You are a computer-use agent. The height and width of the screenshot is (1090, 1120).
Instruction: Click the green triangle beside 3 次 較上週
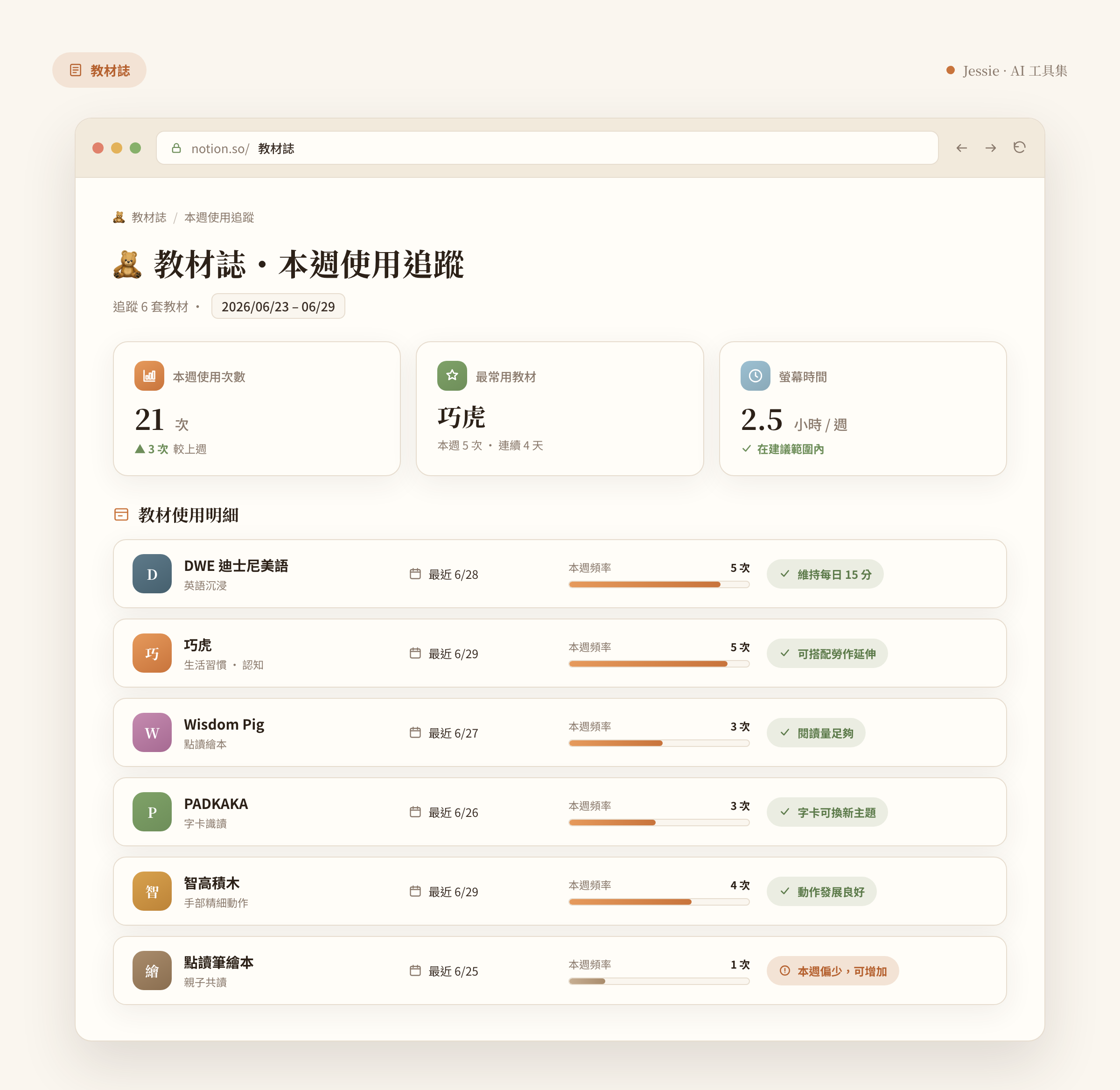tap(140, 449)
